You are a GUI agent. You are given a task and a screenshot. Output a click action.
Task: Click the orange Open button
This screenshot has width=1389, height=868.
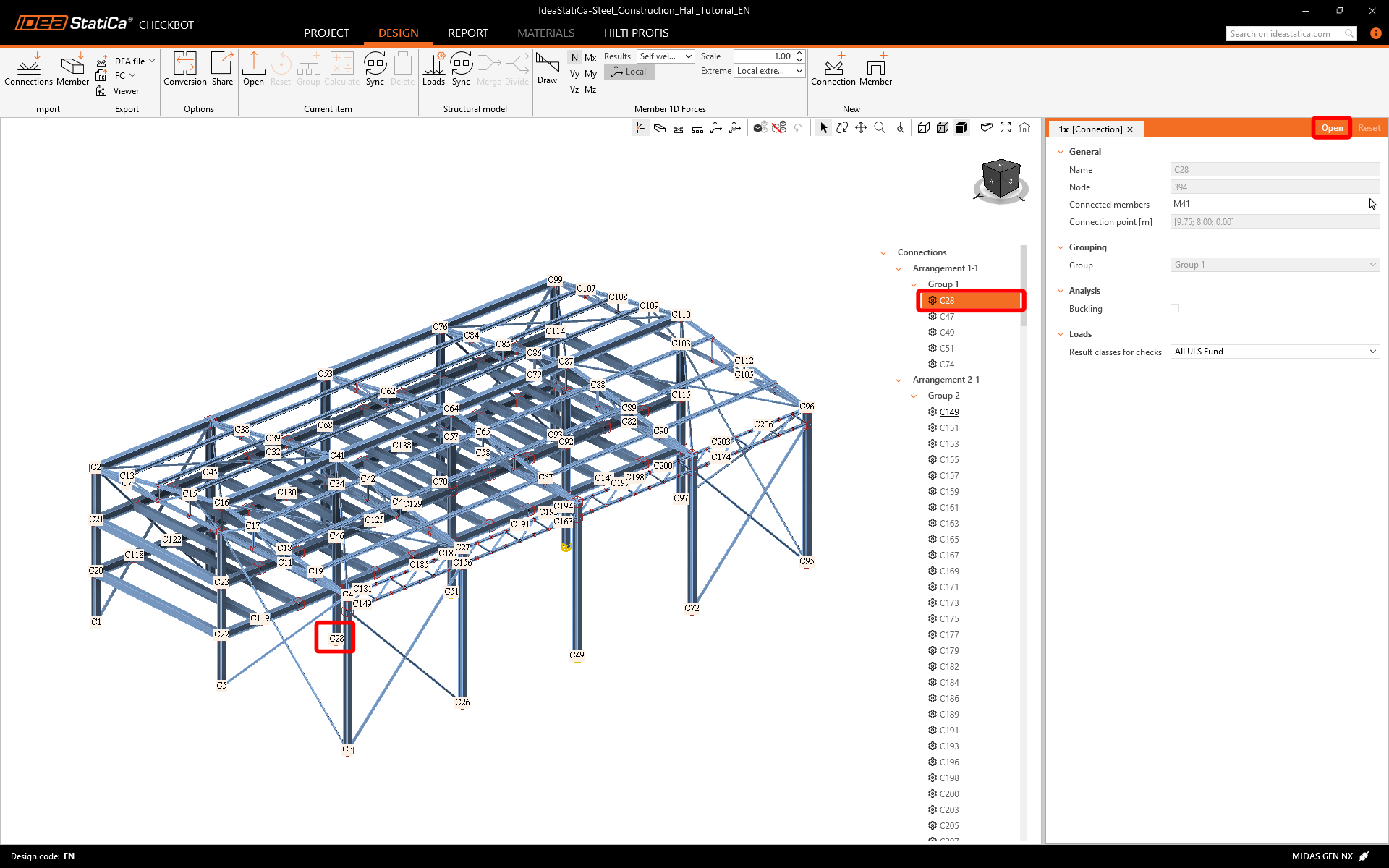pyautogui.click(x=1332, y=128)
